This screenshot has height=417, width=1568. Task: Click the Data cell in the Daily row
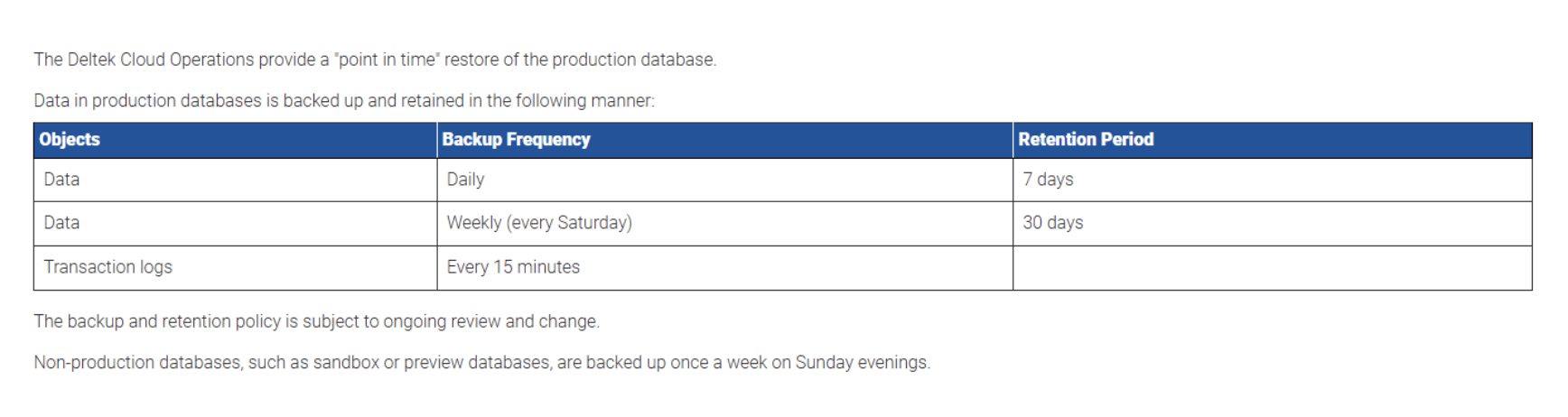(x=61, y=180)
